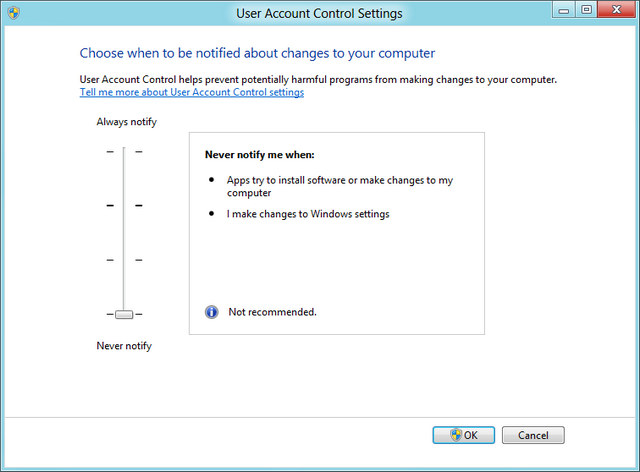
Task: Dismiss the dialog with Cancel
Action: 533,435
